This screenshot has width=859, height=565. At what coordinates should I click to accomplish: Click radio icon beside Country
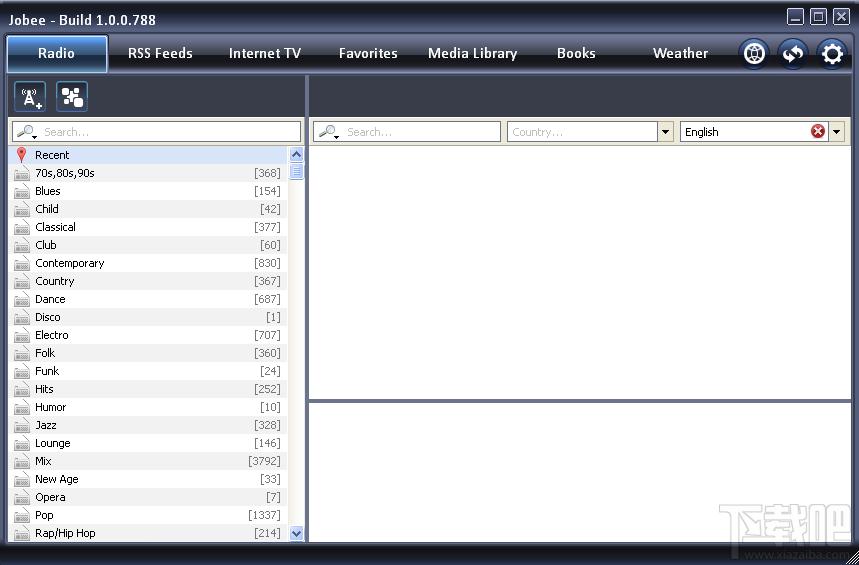[22, 282]
